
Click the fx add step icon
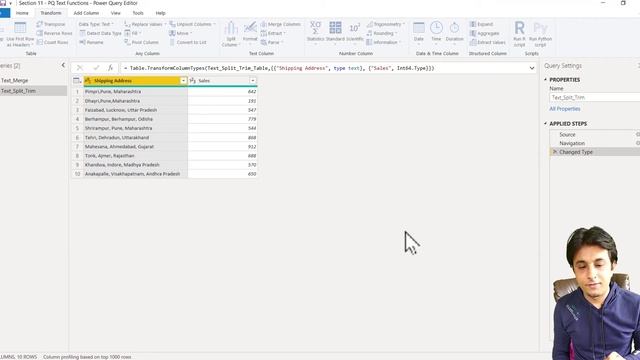point(110,68)
